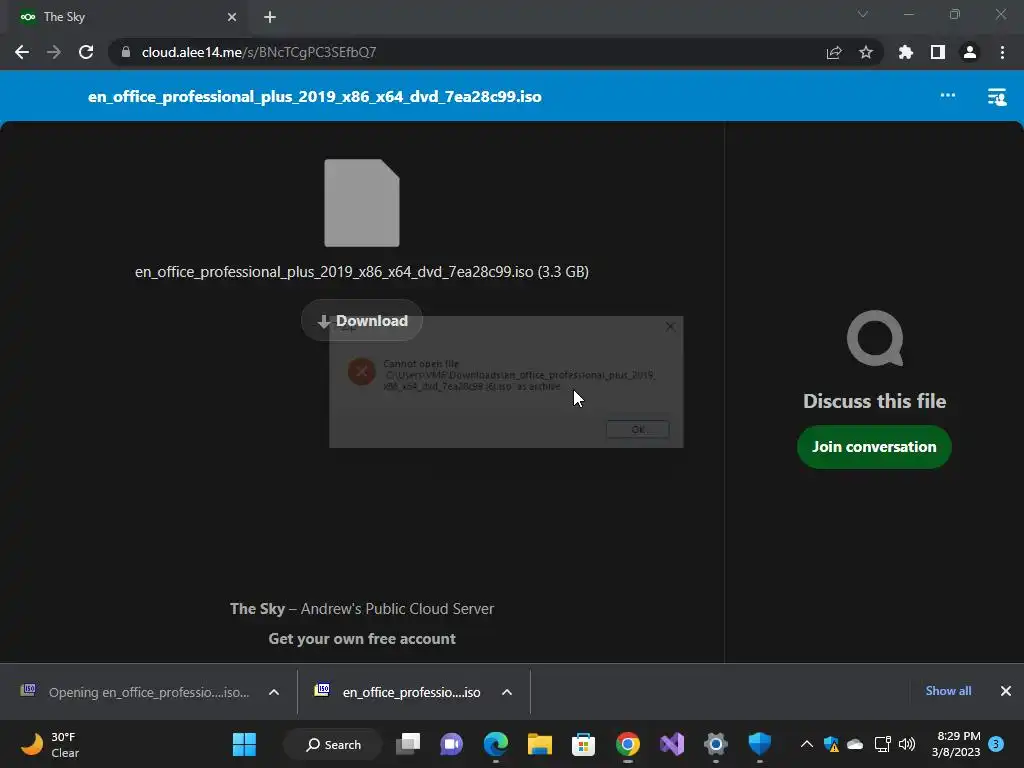Click the OneDrive cloud tray icon

[x=855, y=744]
